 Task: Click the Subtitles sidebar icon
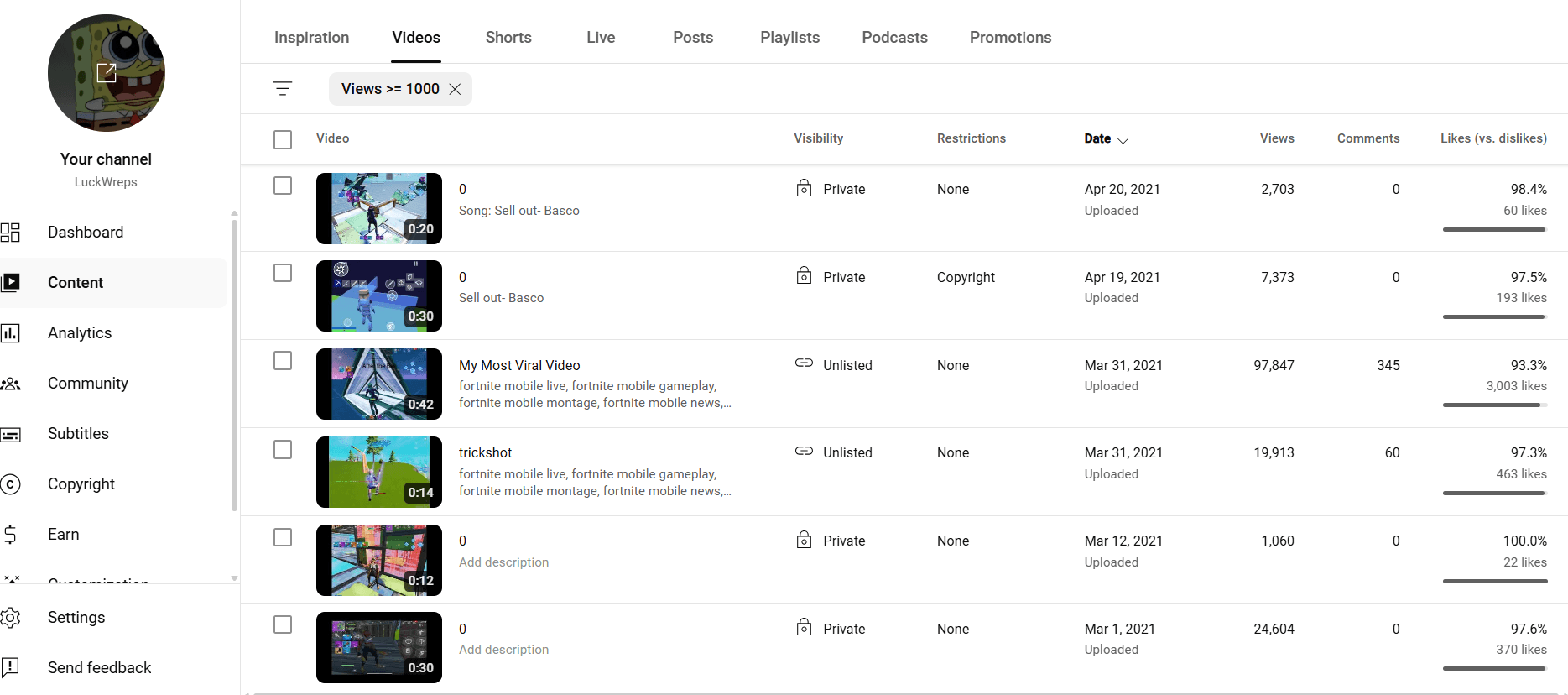[x=11, y=434]
